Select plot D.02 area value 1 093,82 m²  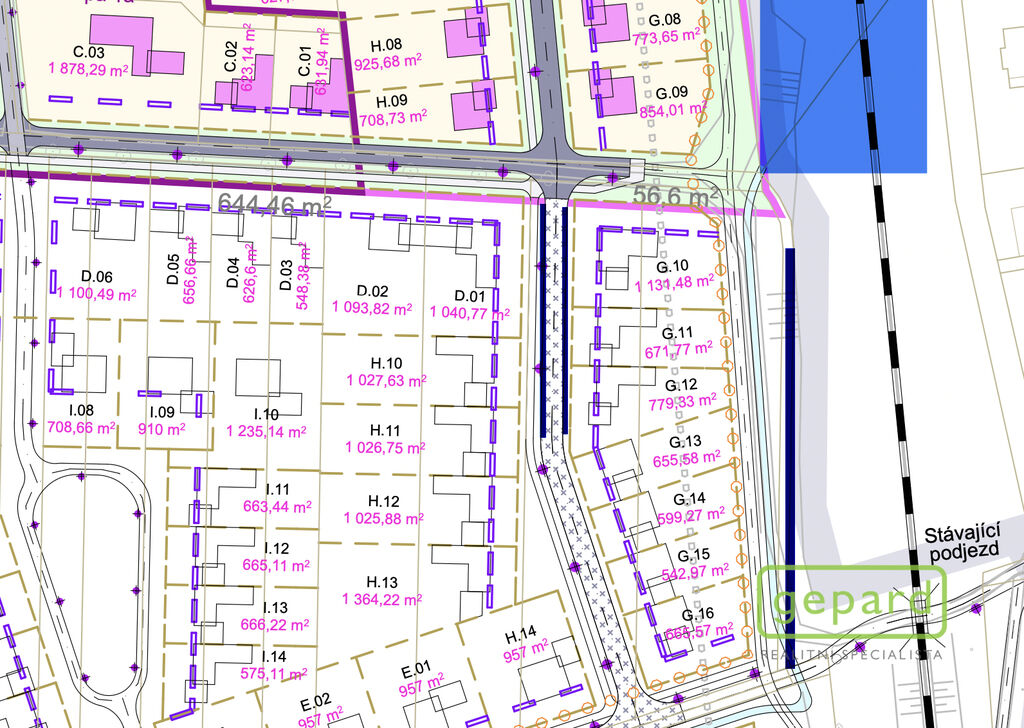373,308
